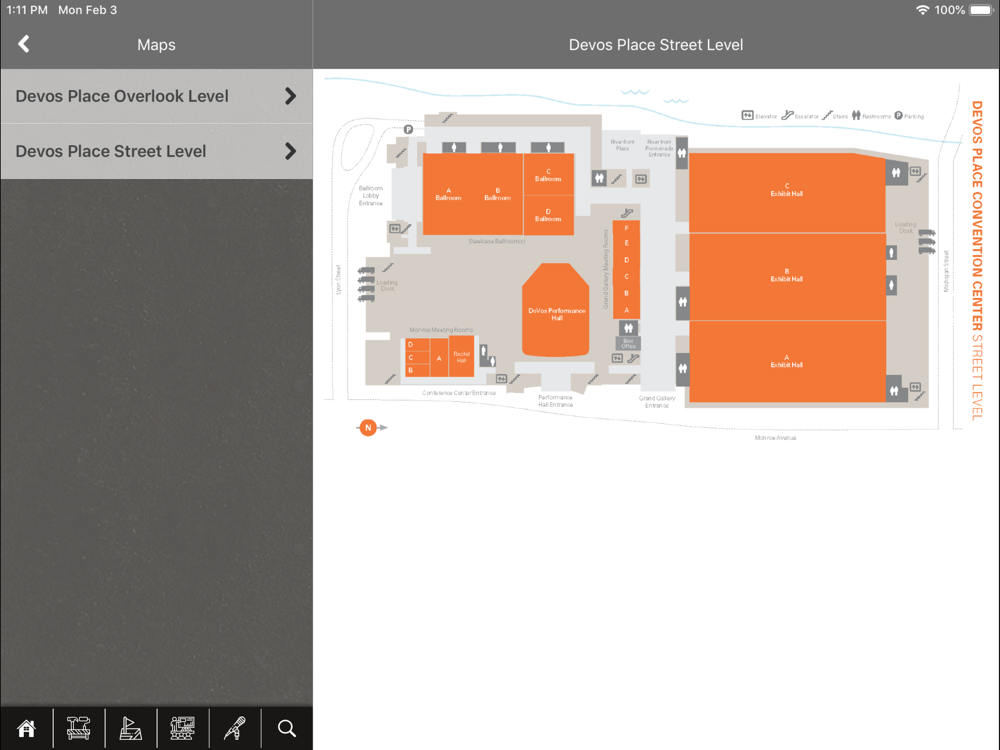The width and height of the screenshot is (1000, 750).
Task: Tap the Parking legend icon
Action: 898,115
